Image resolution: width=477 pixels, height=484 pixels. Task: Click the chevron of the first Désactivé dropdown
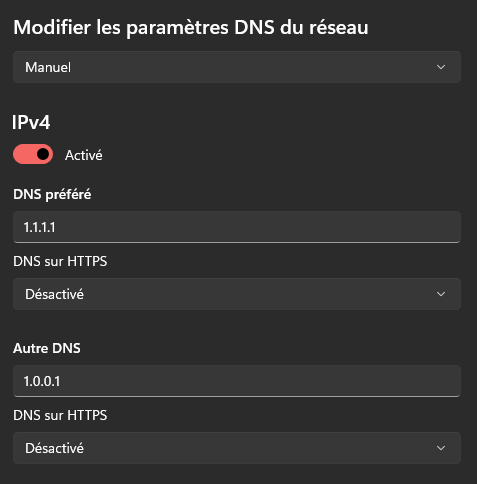[x=441, y=294]
